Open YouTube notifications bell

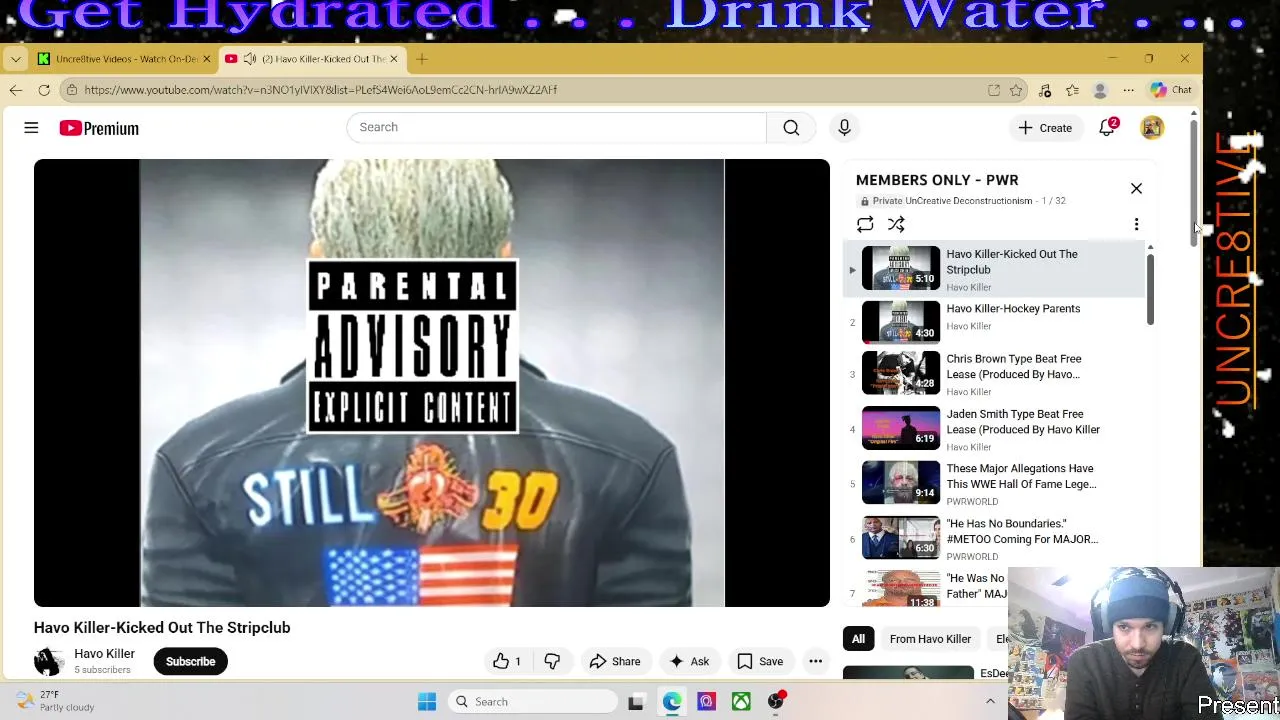click(1107, 128)
